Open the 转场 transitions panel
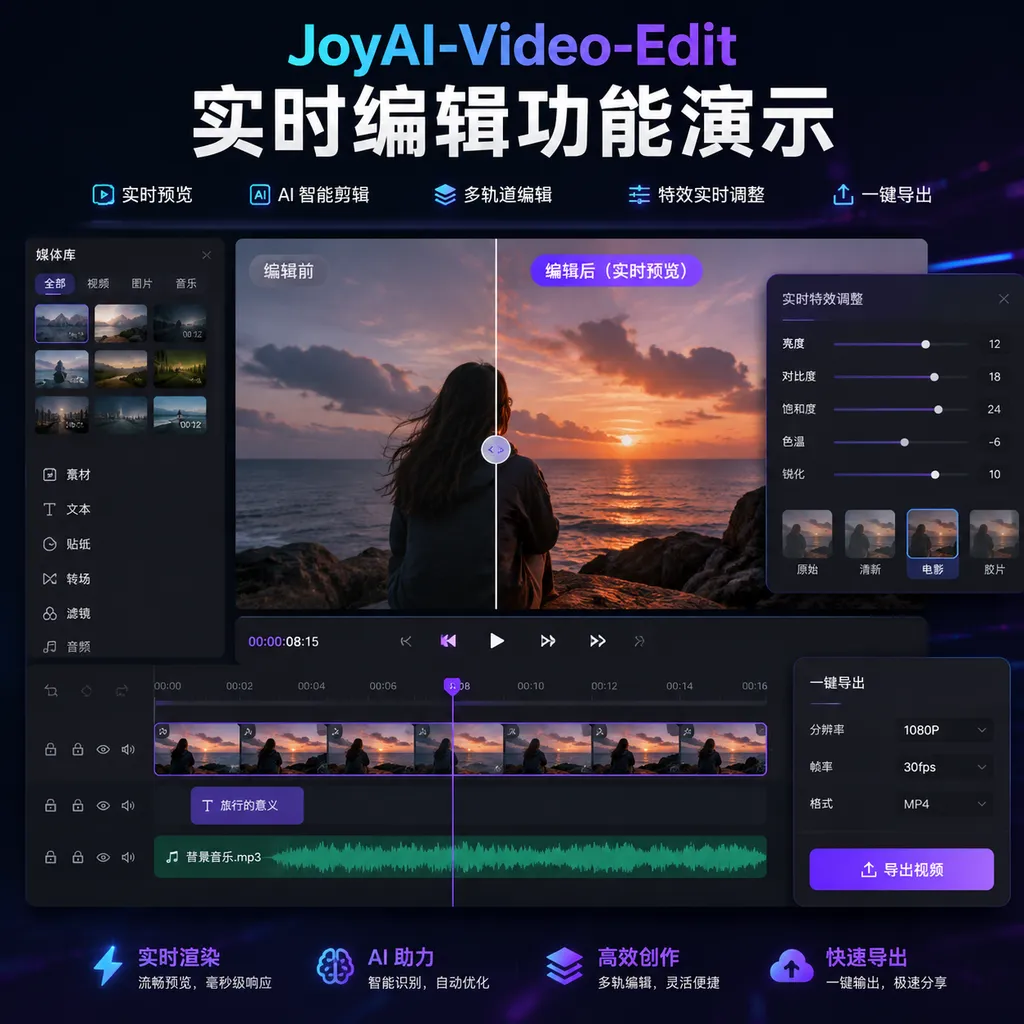The image size is (1024, 1024). pos(66,579)
